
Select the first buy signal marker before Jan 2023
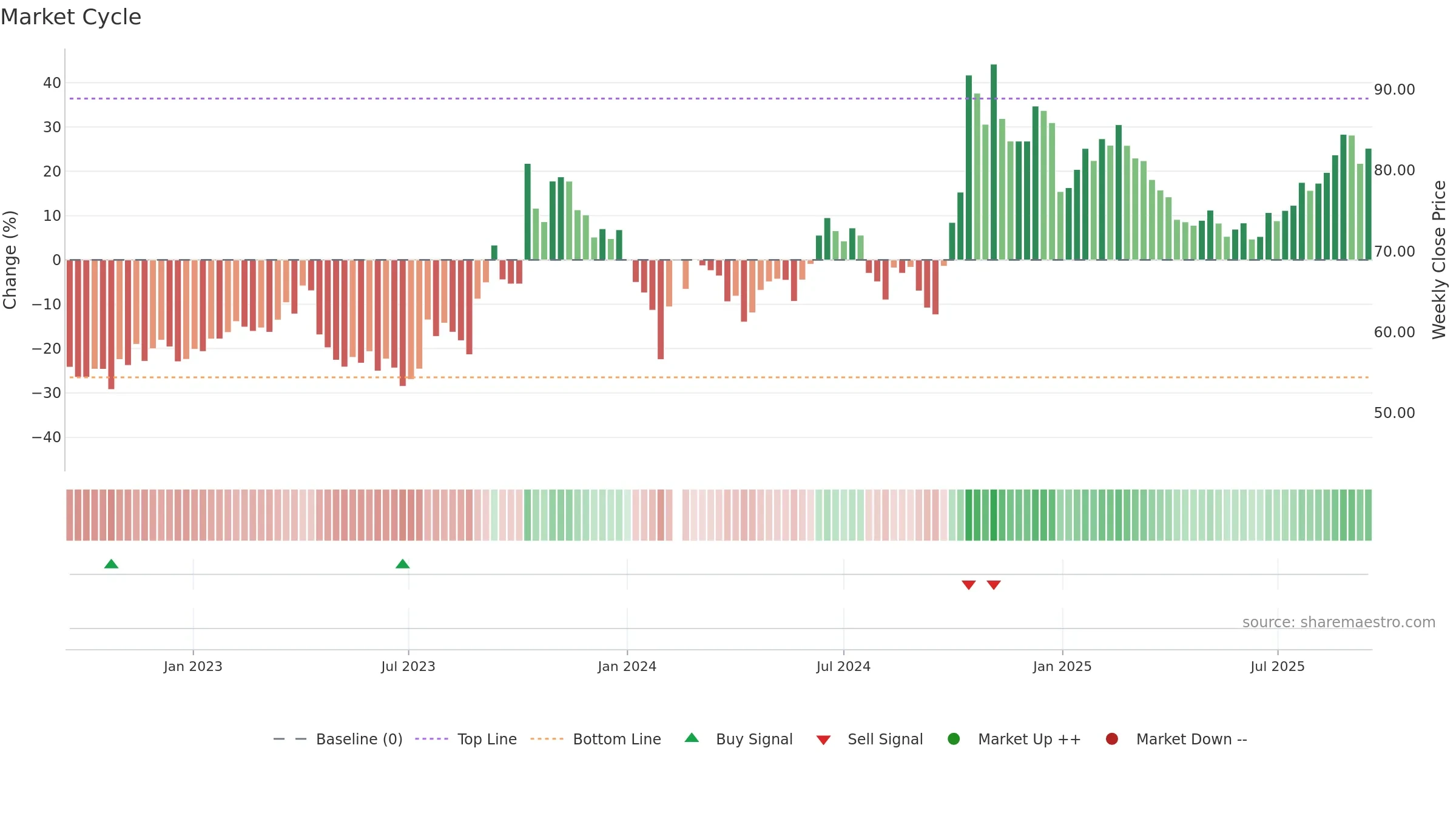pos(111,564)
